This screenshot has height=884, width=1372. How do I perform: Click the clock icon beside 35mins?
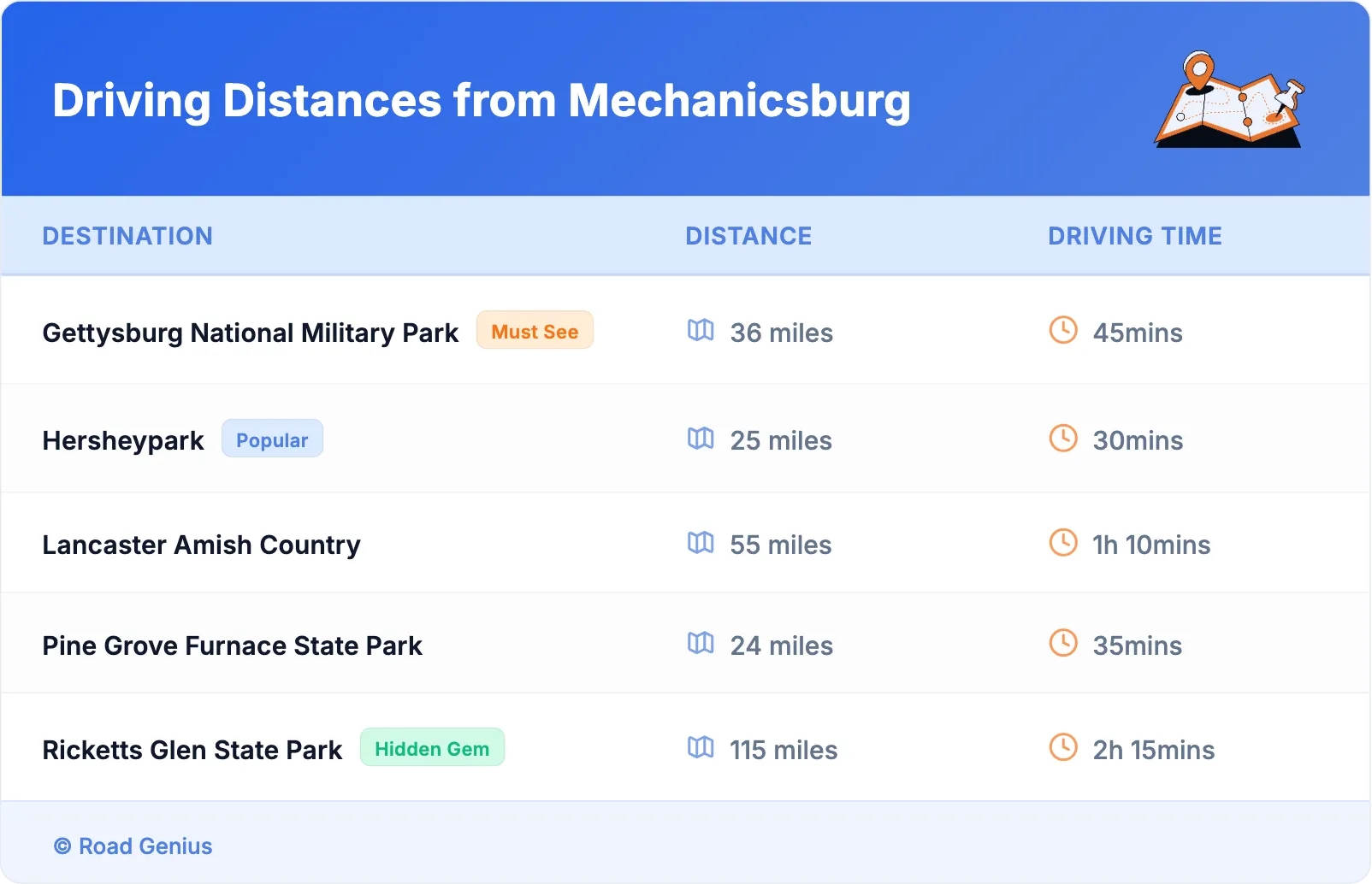pos(1063,643)
